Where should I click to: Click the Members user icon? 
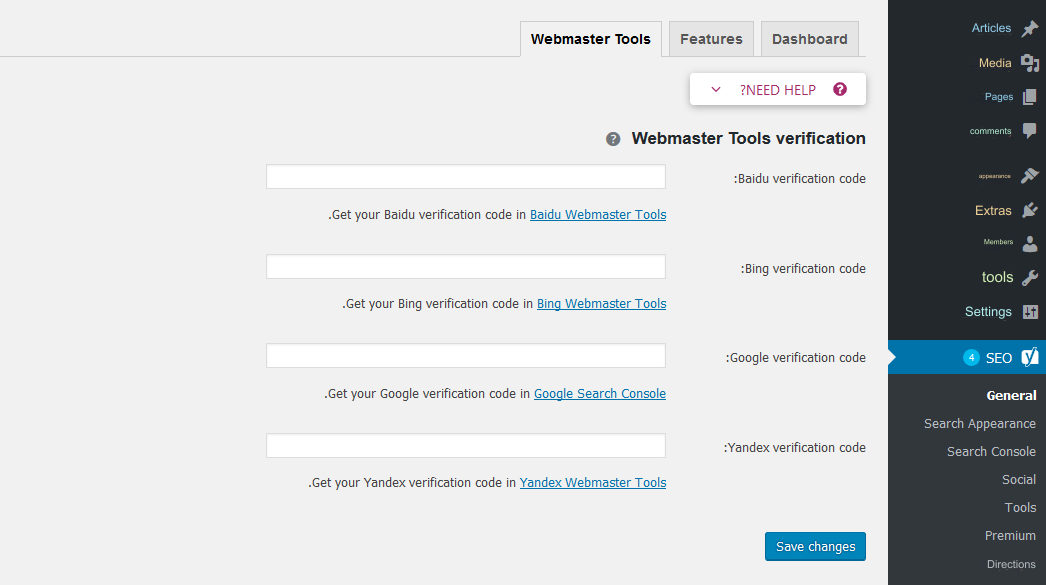click(x=1030, y=243)
